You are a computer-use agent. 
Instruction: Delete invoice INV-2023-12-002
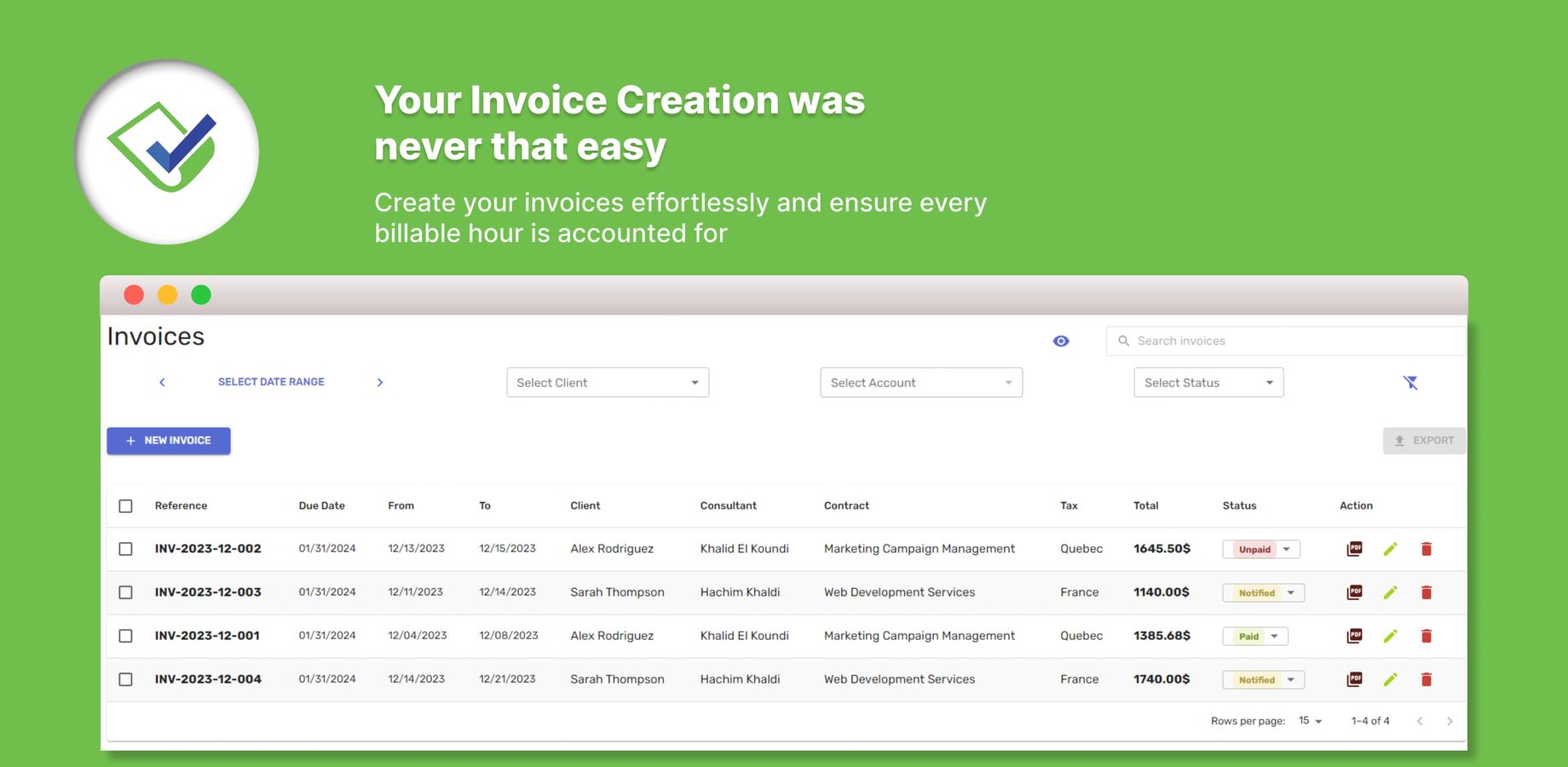1427,549
